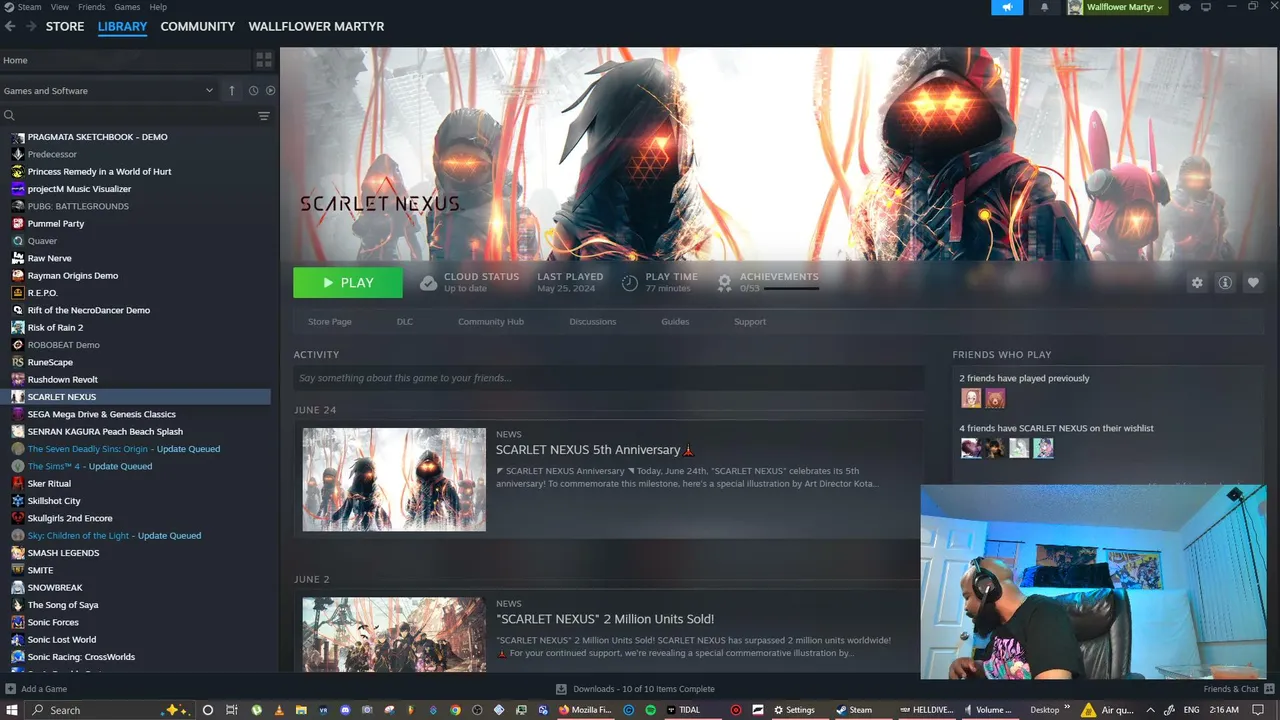This screenshot has height=720, width=1280.
Task: Click the Windows taskbar Search box
Action: coord(110,710)
